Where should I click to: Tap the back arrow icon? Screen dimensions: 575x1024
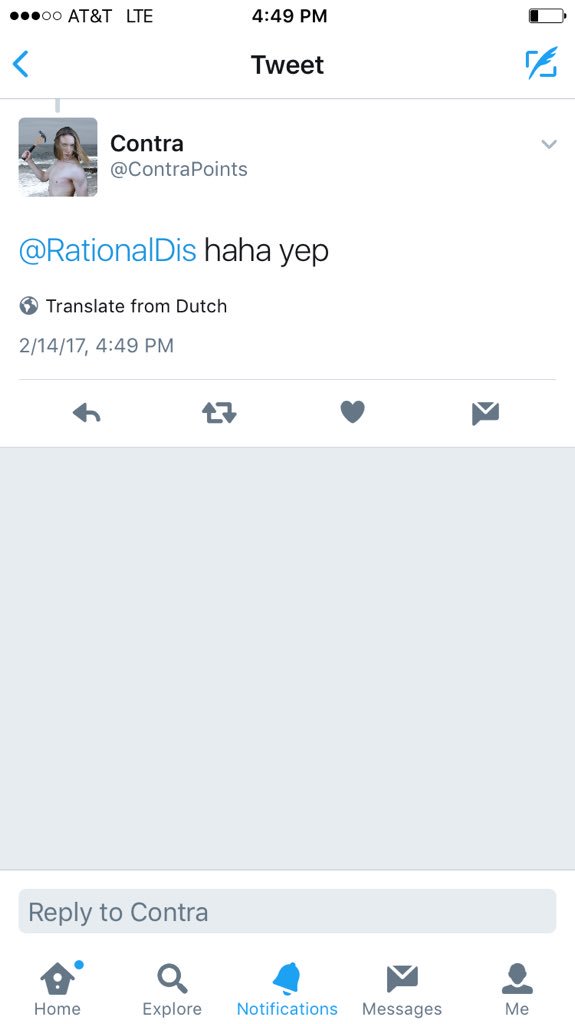tap(21, 65)
